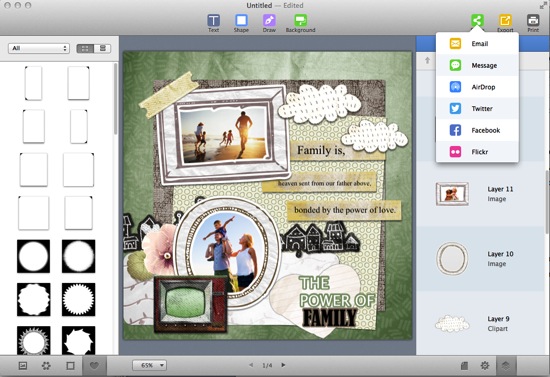Switch to list view of masks

pos(102,48)
